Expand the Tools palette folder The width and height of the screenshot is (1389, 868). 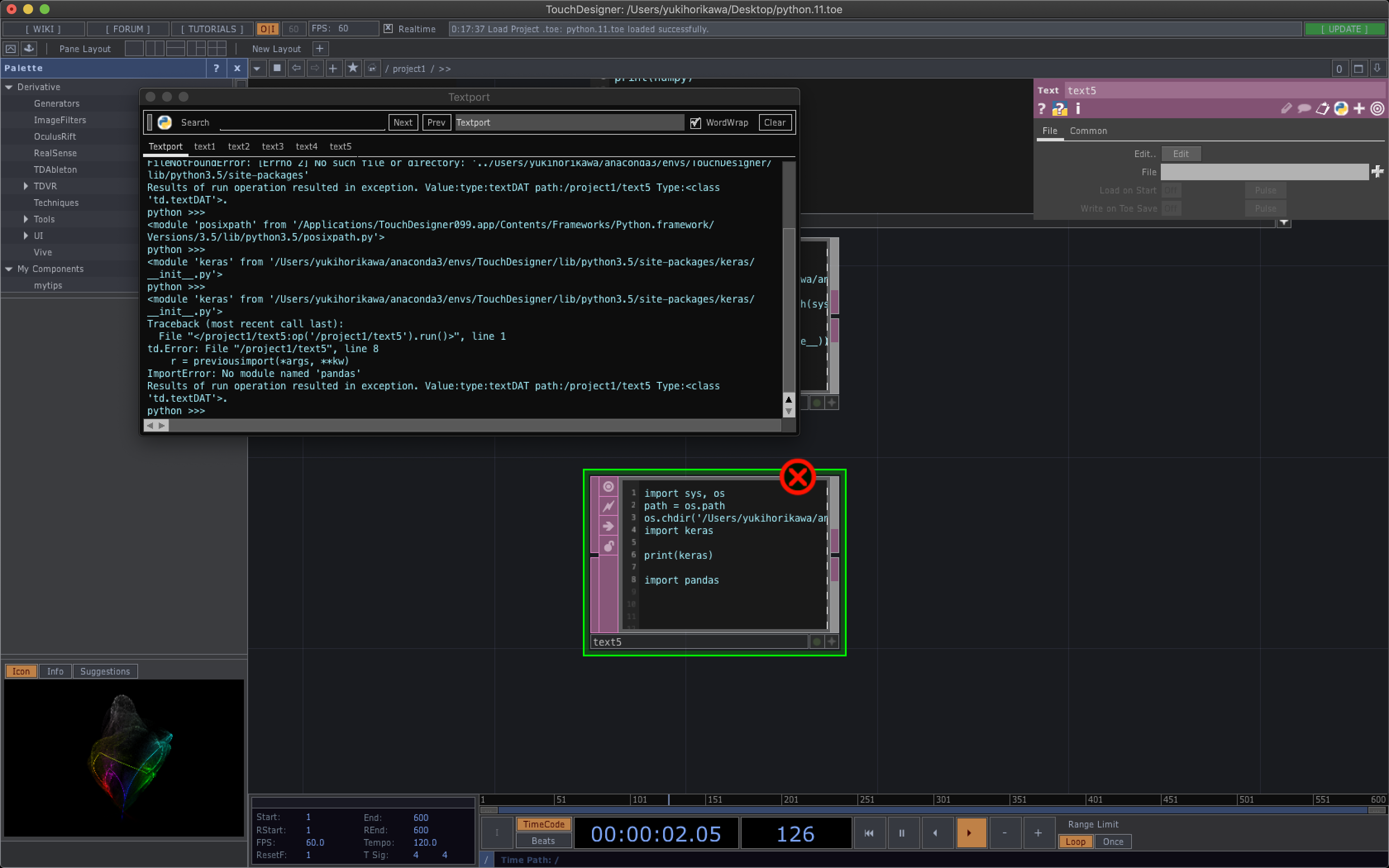click(26, 219)
